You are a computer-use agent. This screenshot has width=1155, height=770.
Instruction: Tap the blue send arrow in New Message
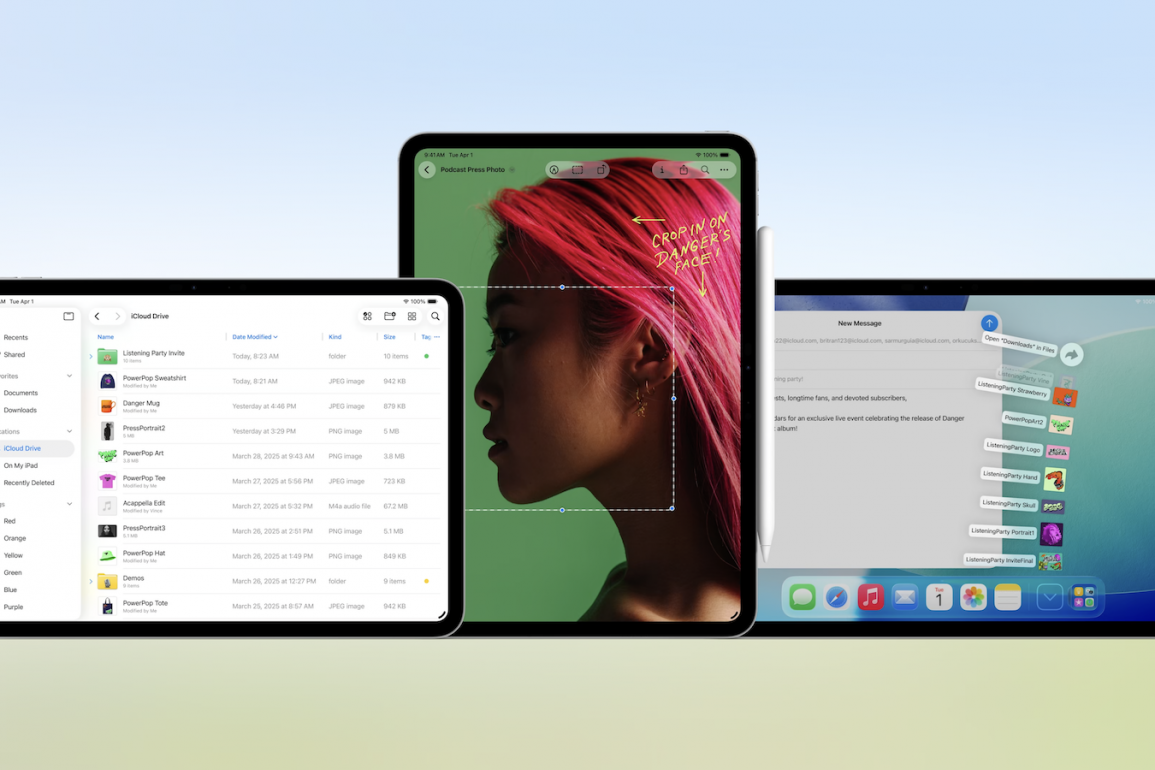point(988,323)
